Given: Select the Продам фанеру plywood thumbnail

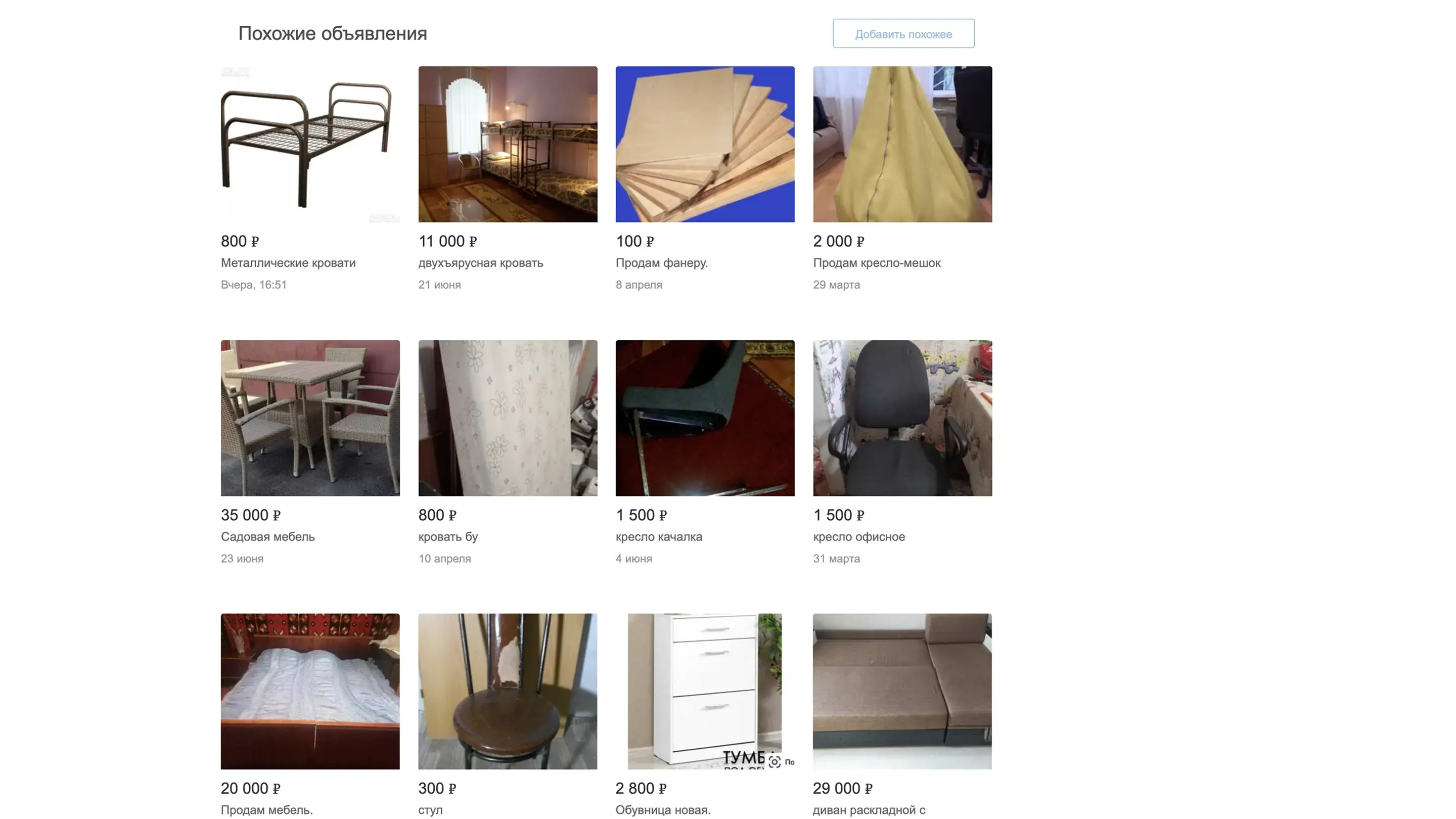Looking at the screenshot, I should 705,144.
